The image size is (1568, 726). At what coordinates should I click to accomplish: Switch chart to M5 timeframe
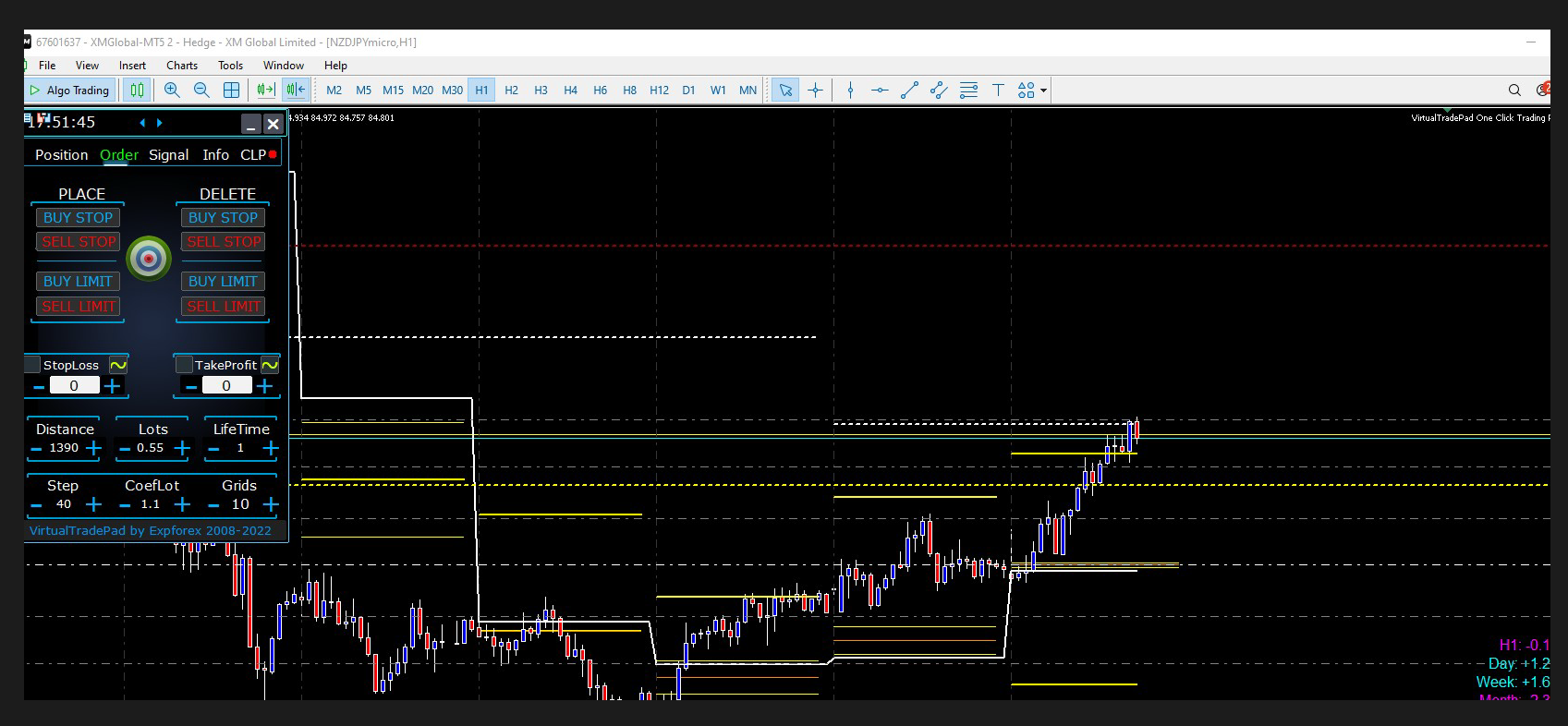363,90
